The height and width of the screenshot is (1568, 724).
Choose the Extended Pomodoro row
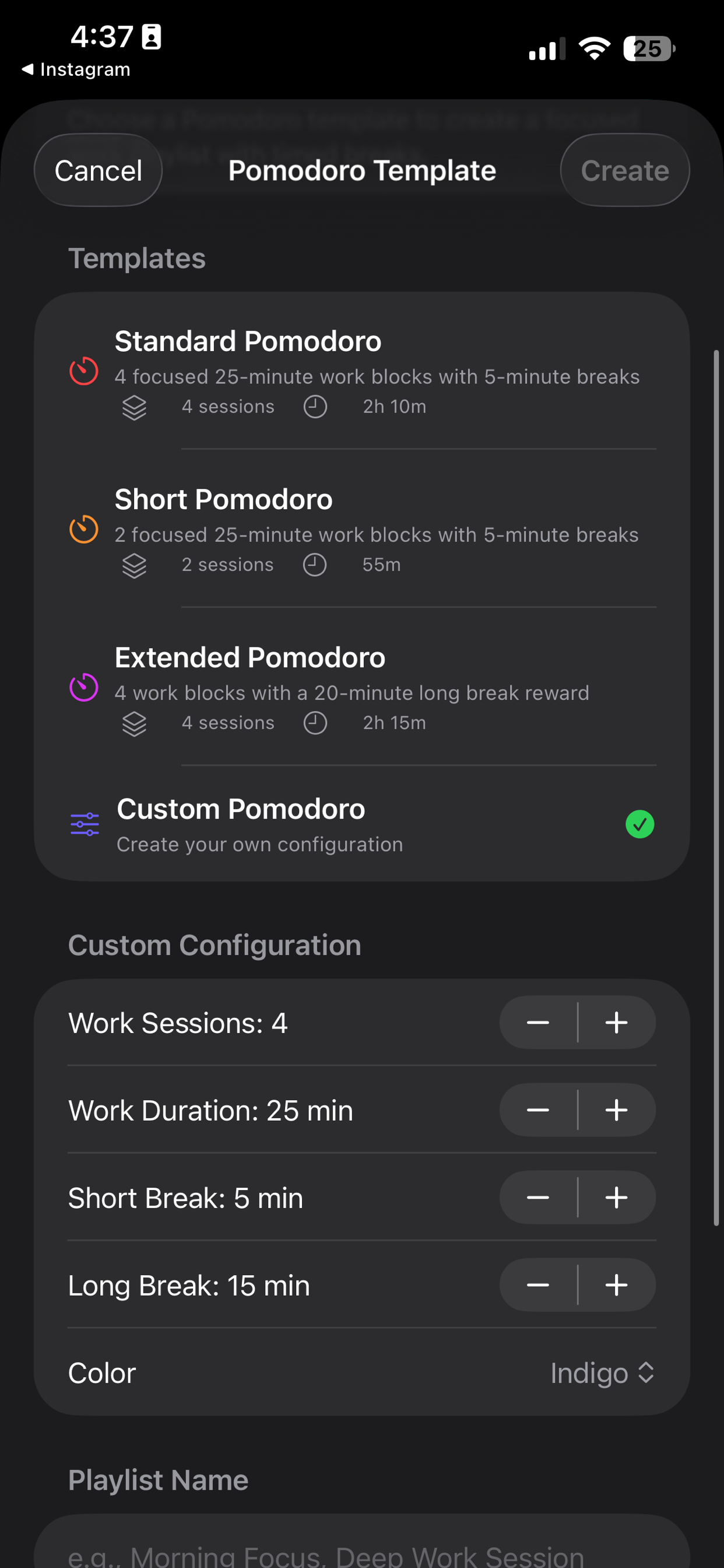click(x=362, y=687)
